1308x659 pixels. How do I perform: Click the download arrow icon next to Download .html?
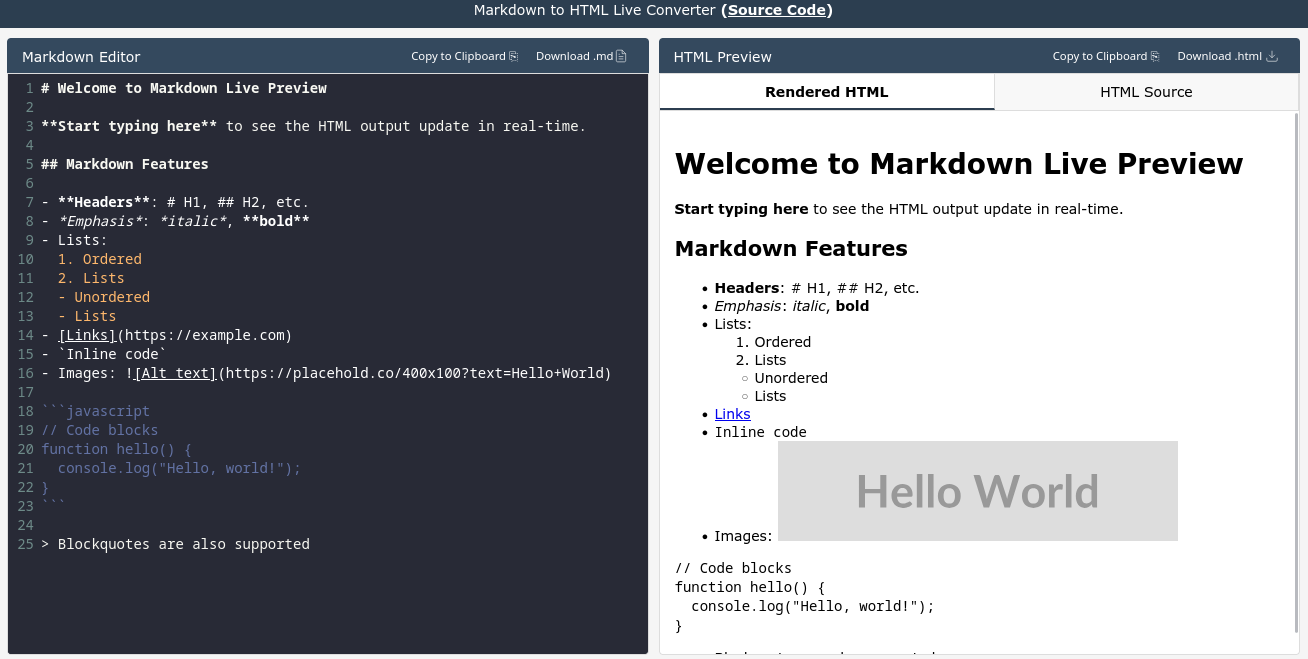pyautogui.click(x=1272, y=56)
